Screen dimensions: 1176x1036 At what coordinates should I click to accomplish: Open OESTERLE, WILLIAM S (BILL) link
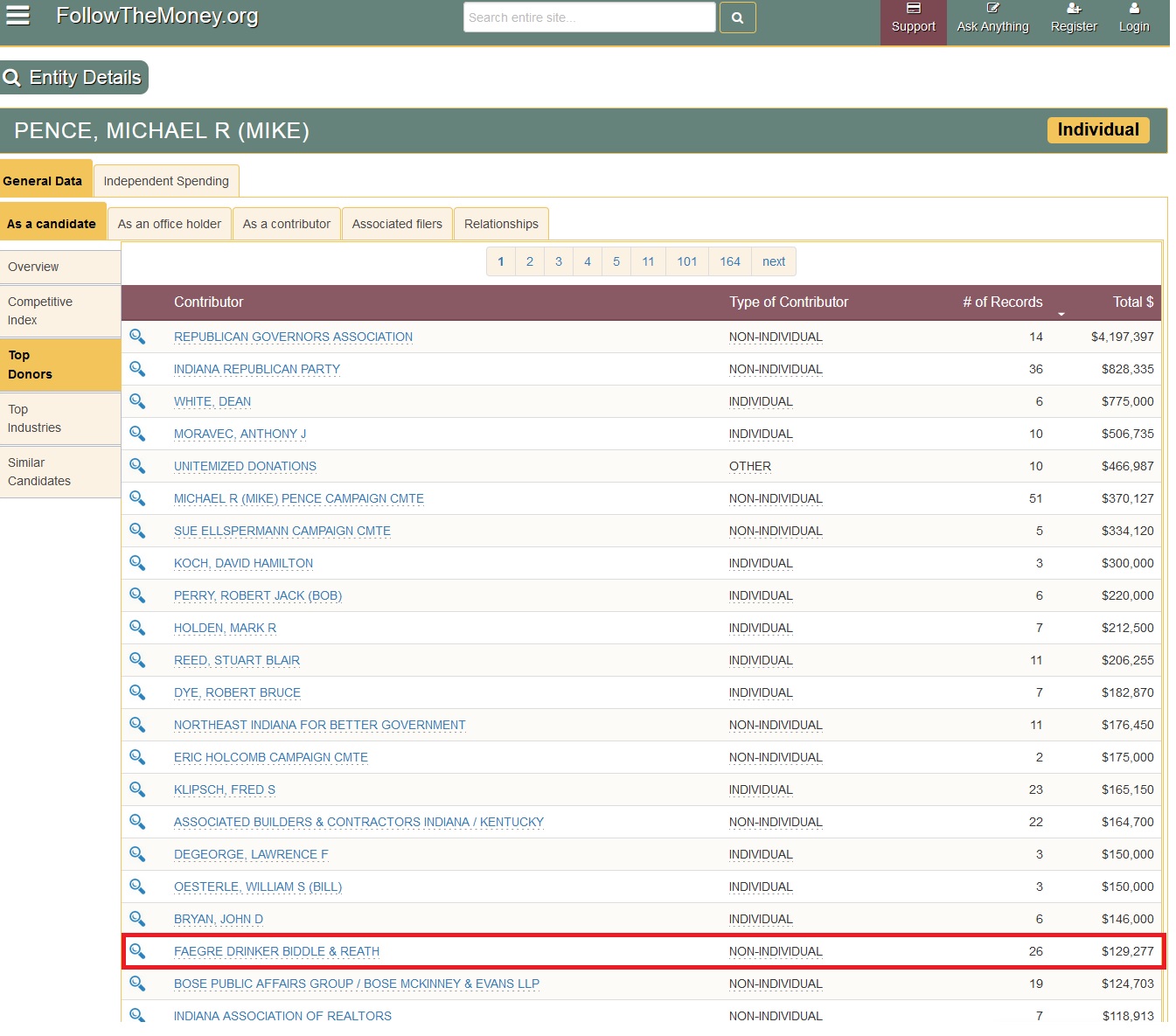[x=258, y=887]
